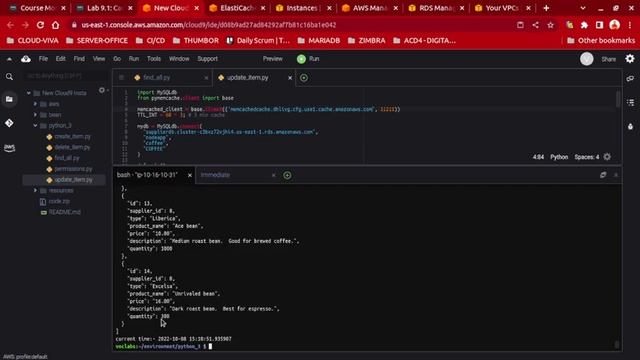The width and height of the screenshot is (640, 360).
Task: Add new terminal tab with plus icon
Action: click(287, 175)
